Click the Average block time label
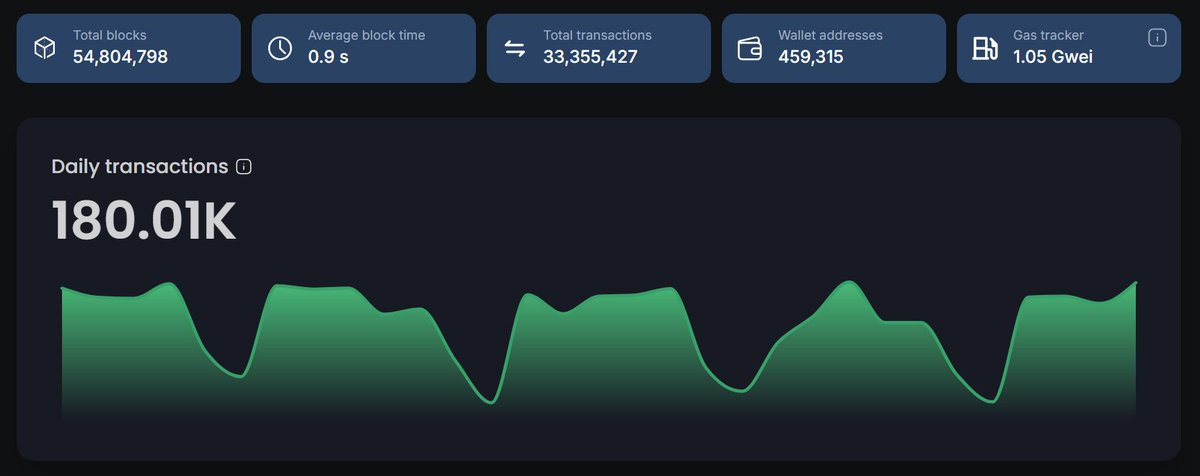 click(366, 35)
